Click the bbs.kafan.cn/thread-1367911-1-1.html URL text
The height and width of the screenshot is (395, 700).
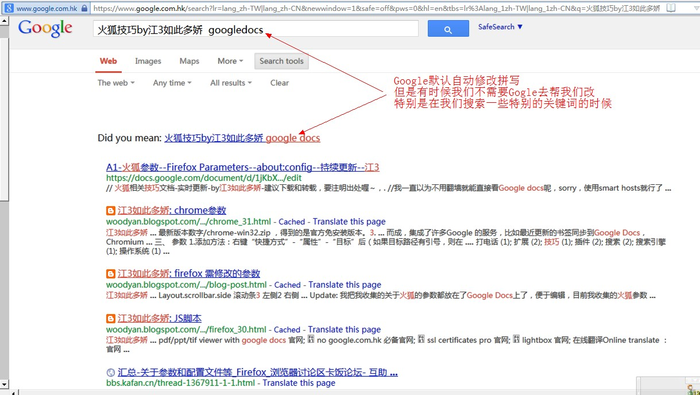pyautogui.click(x=181, y=383)
